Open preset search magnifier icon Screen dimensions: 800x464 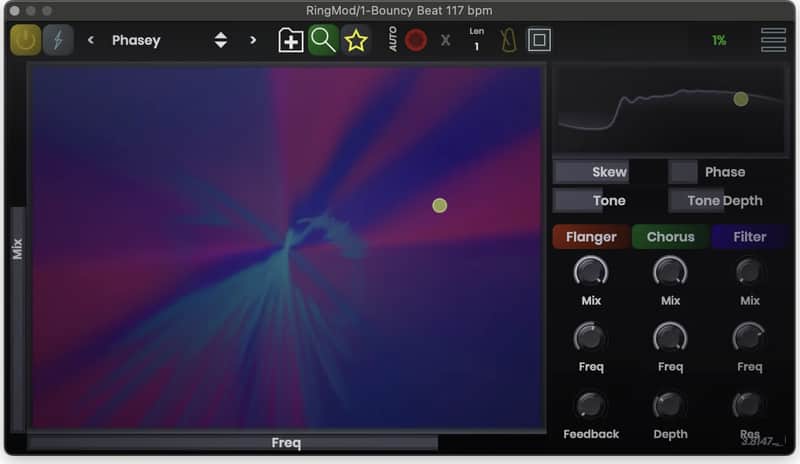pyautogui.click(x=323, y=40)
